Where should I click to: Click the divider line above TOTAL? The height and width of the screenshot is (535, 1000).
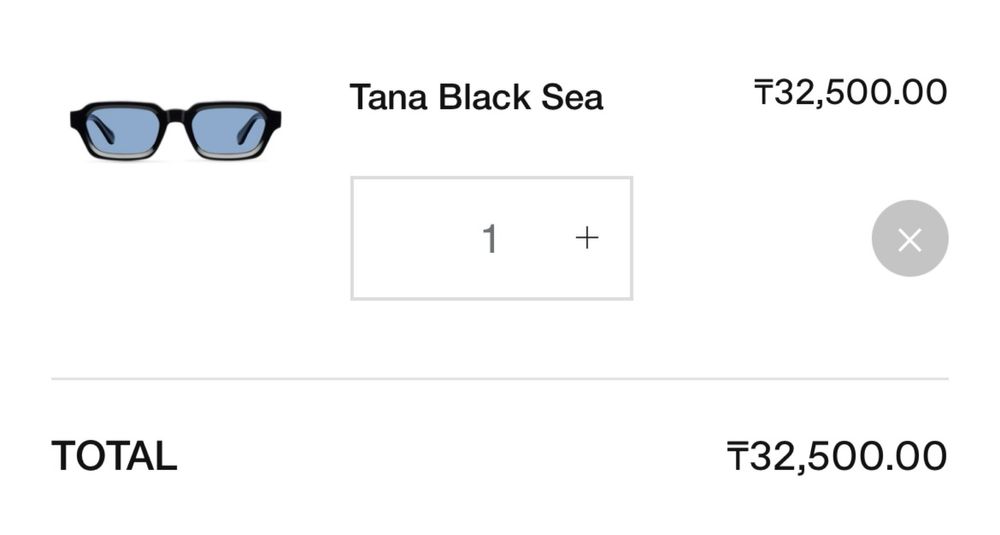click(x=500, y=379)
